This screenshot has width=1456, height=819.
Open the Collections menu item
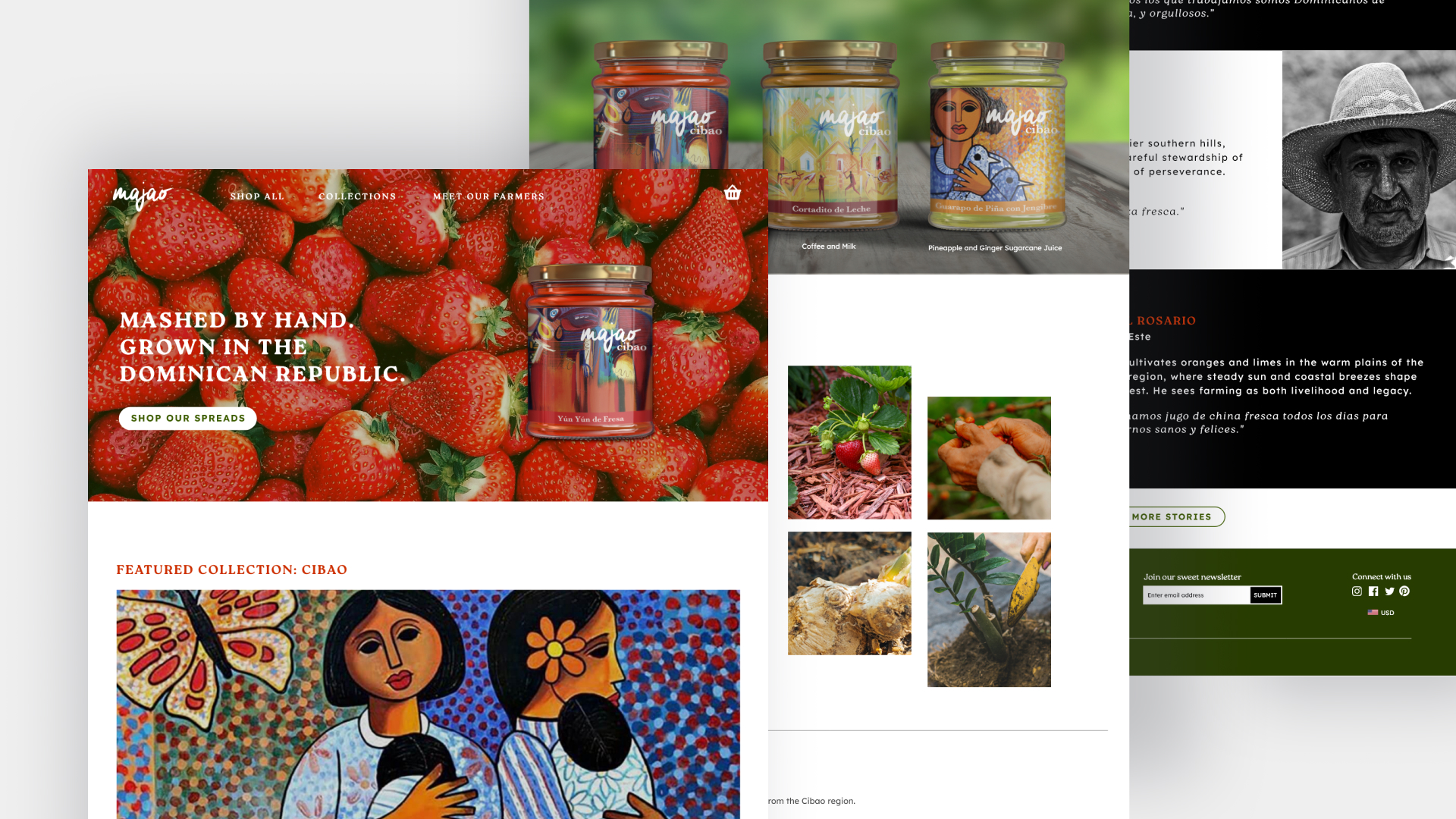[357, 196]
